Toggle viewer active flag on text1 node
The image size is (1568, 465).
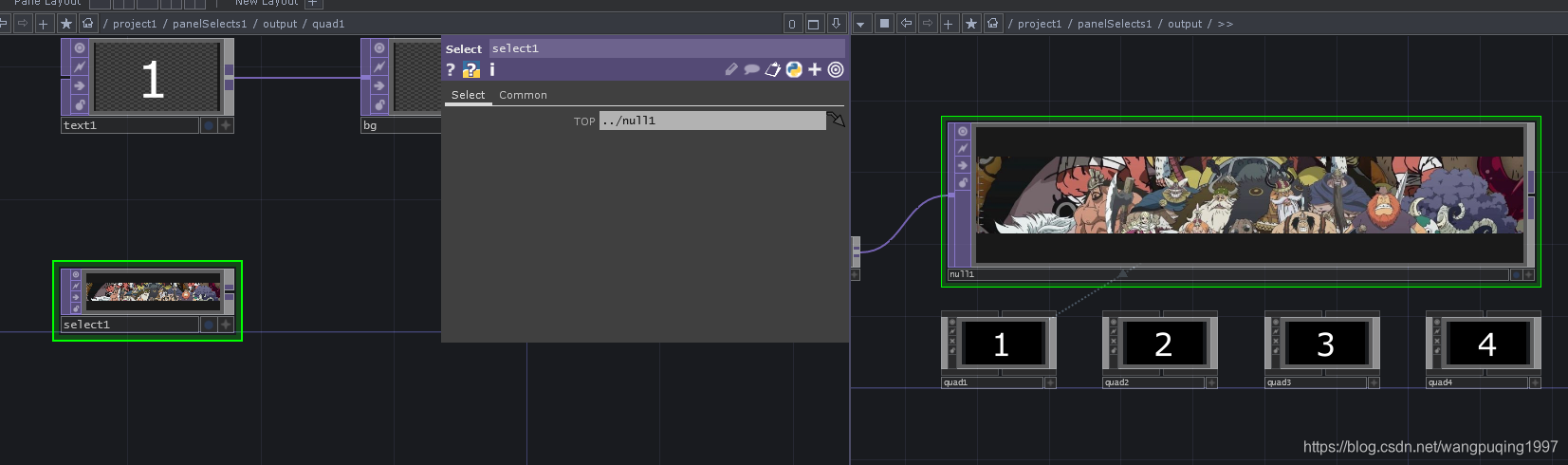click(x=80, y=47)
